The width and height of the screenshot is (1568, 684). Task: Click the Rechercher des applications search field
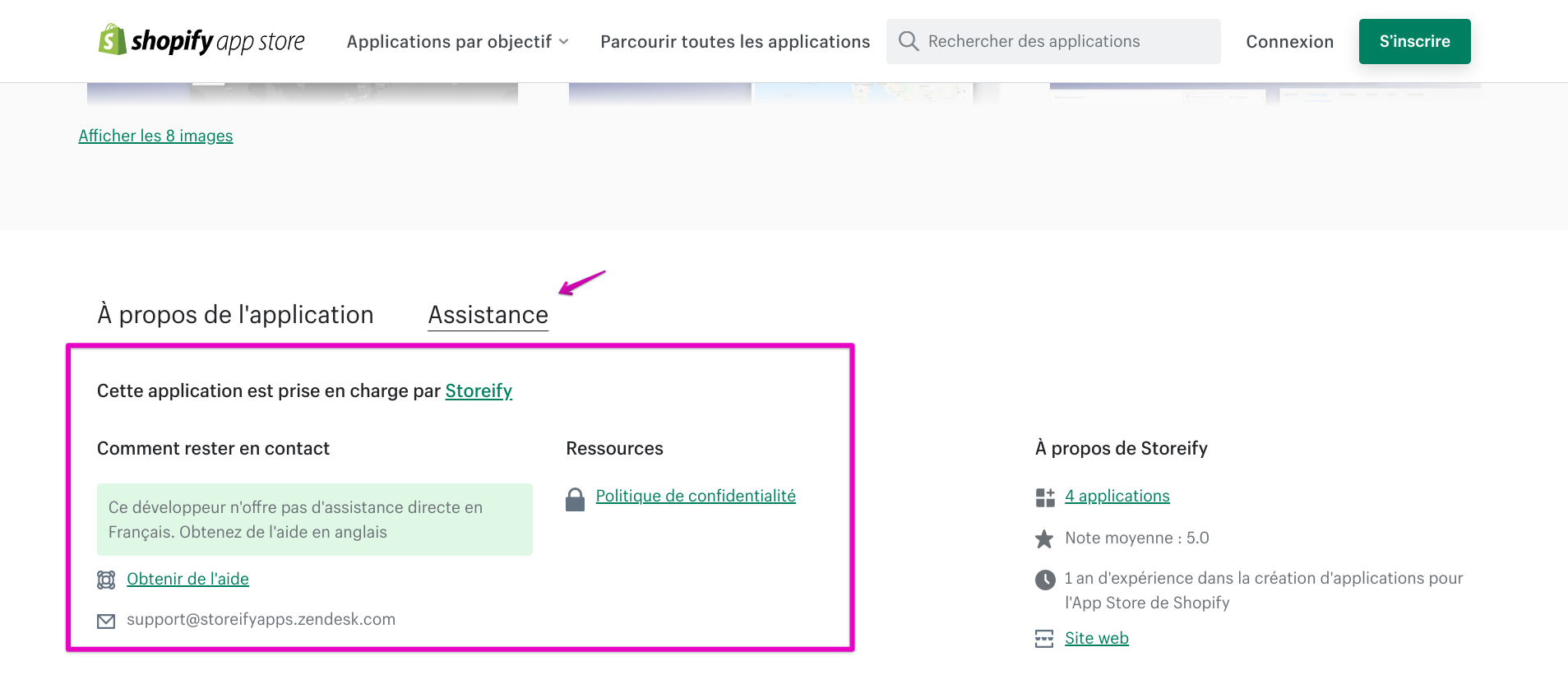[x=1053, y=41]
